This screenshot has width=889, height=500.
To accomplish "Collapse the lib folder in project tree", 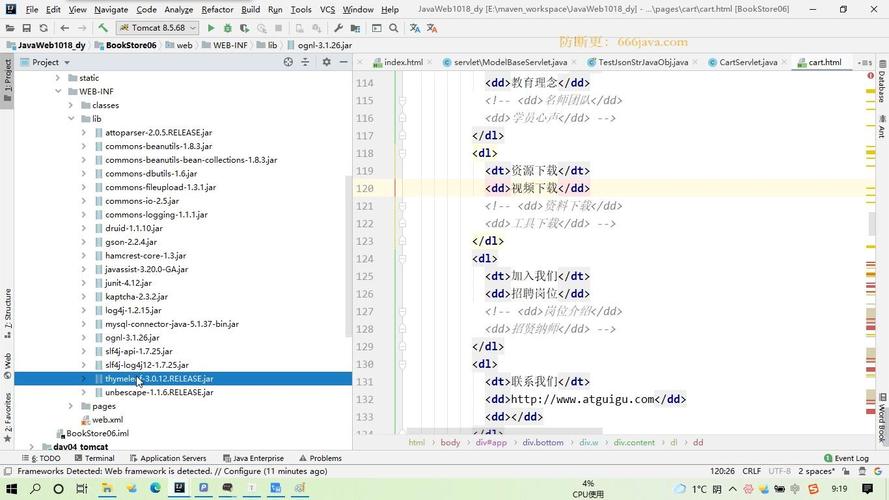I will [x=71, y=119].
